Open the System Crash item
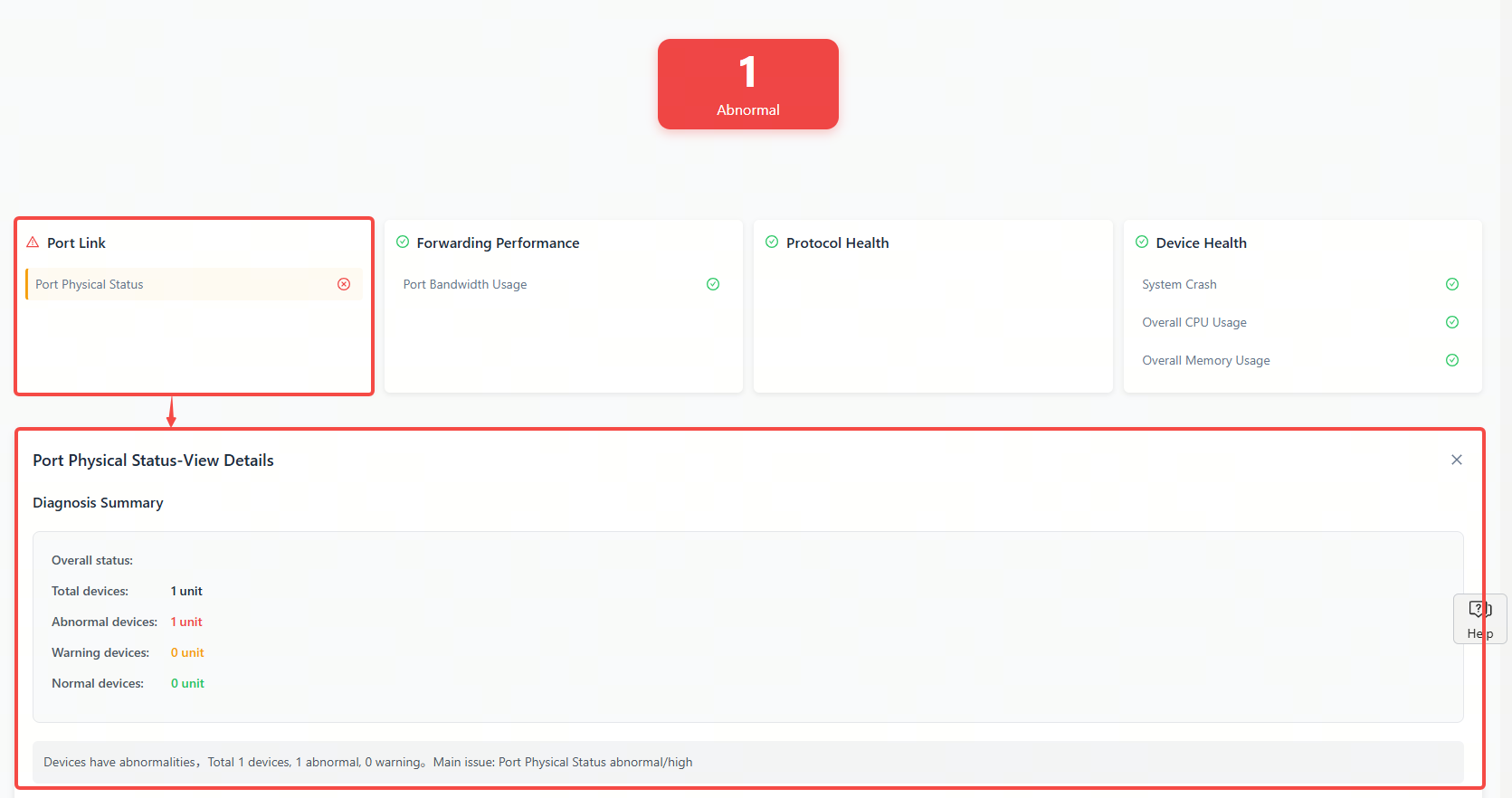This screenshot has height=798, width=1512. pos(1179,284)
